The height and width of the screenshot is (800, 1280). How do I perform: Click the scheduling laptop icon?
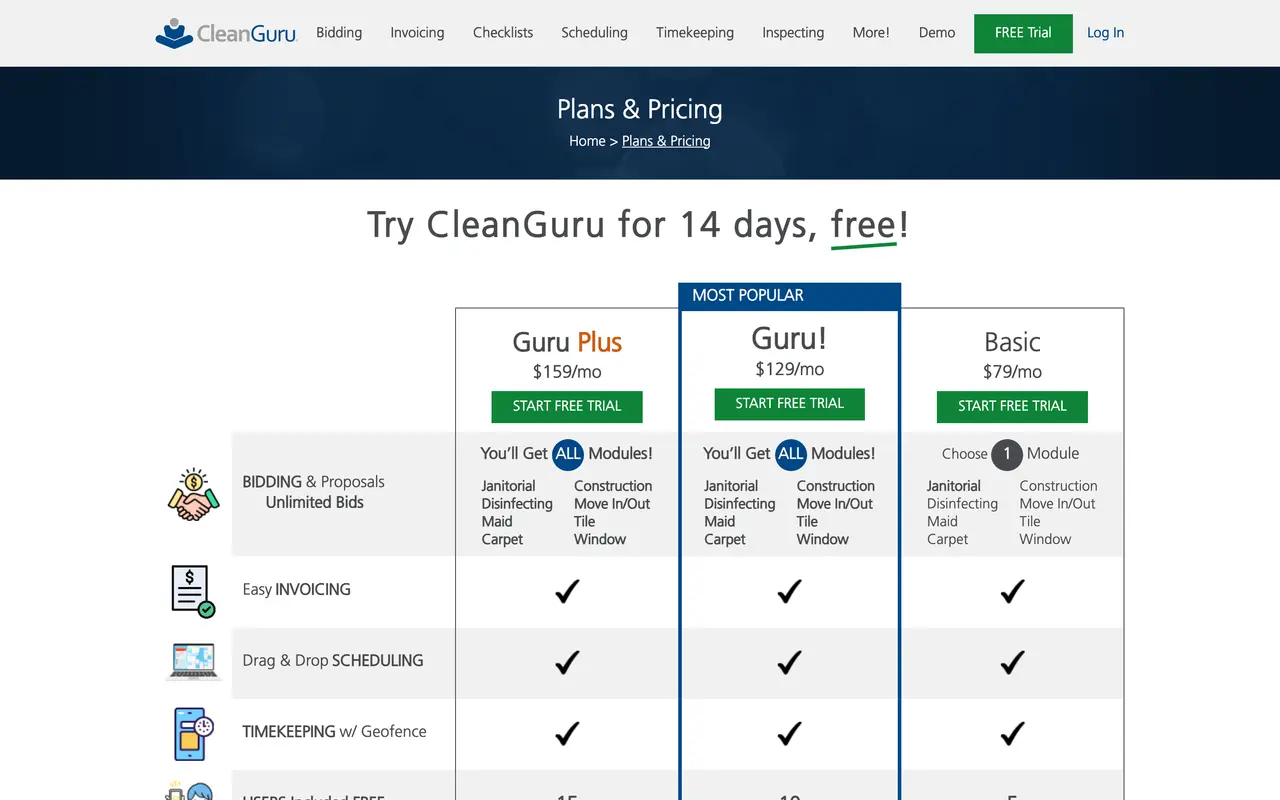[193, 662]
